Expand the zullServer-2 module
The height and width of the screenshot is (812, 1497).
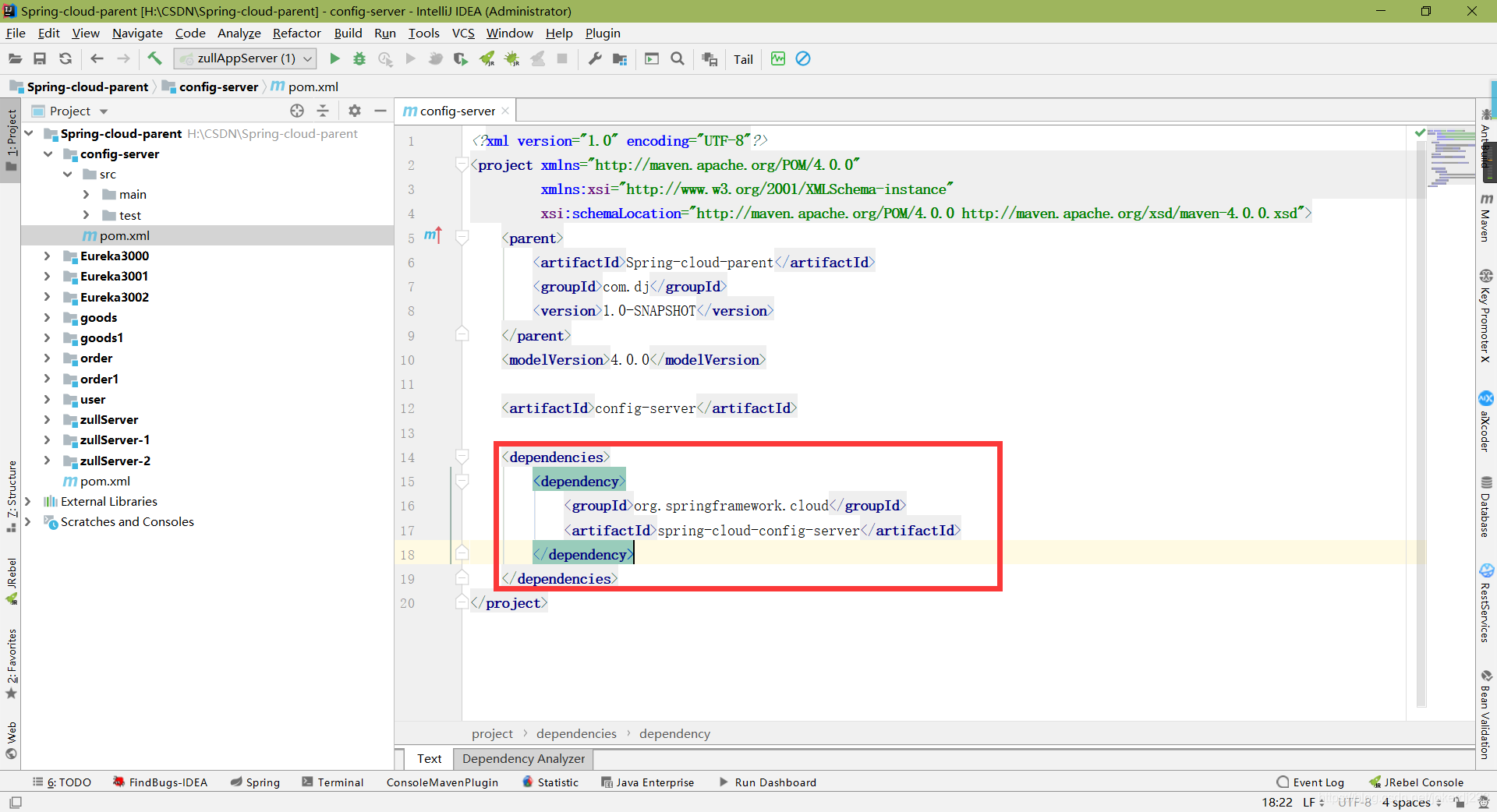coord(47,461)
